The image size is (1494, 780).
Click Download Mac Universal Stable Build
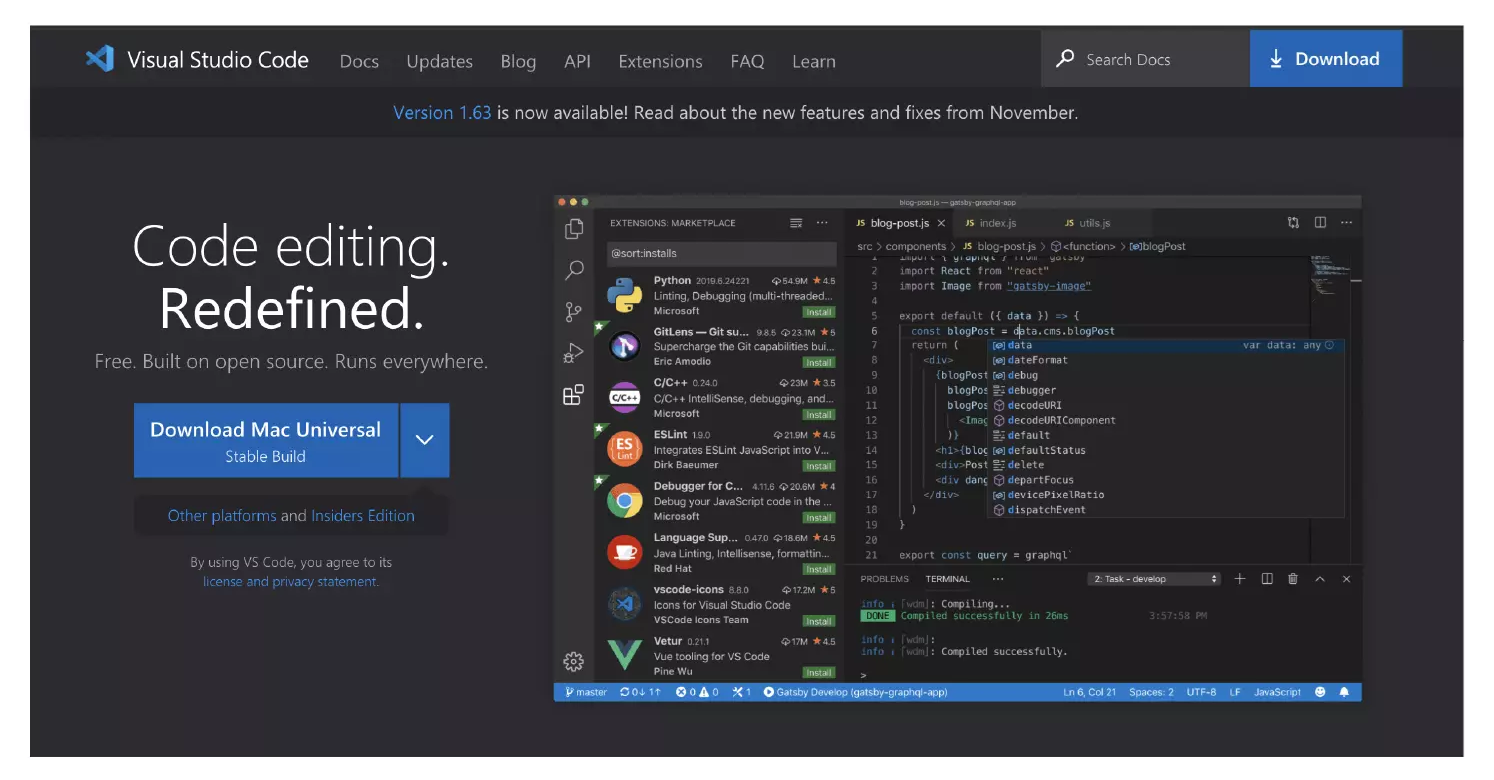(x=266, y=441)
